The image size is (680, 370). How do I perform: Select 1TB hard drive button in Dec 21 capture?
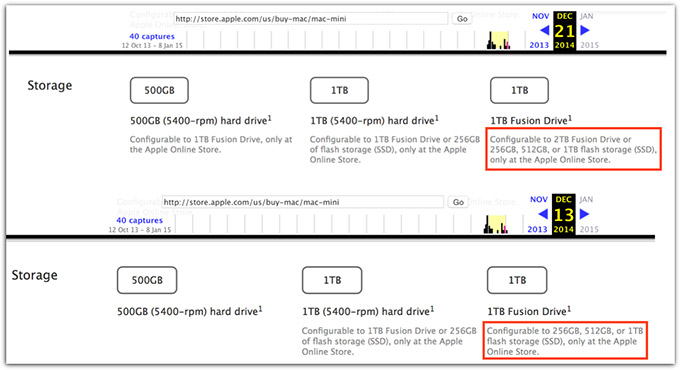339,90
